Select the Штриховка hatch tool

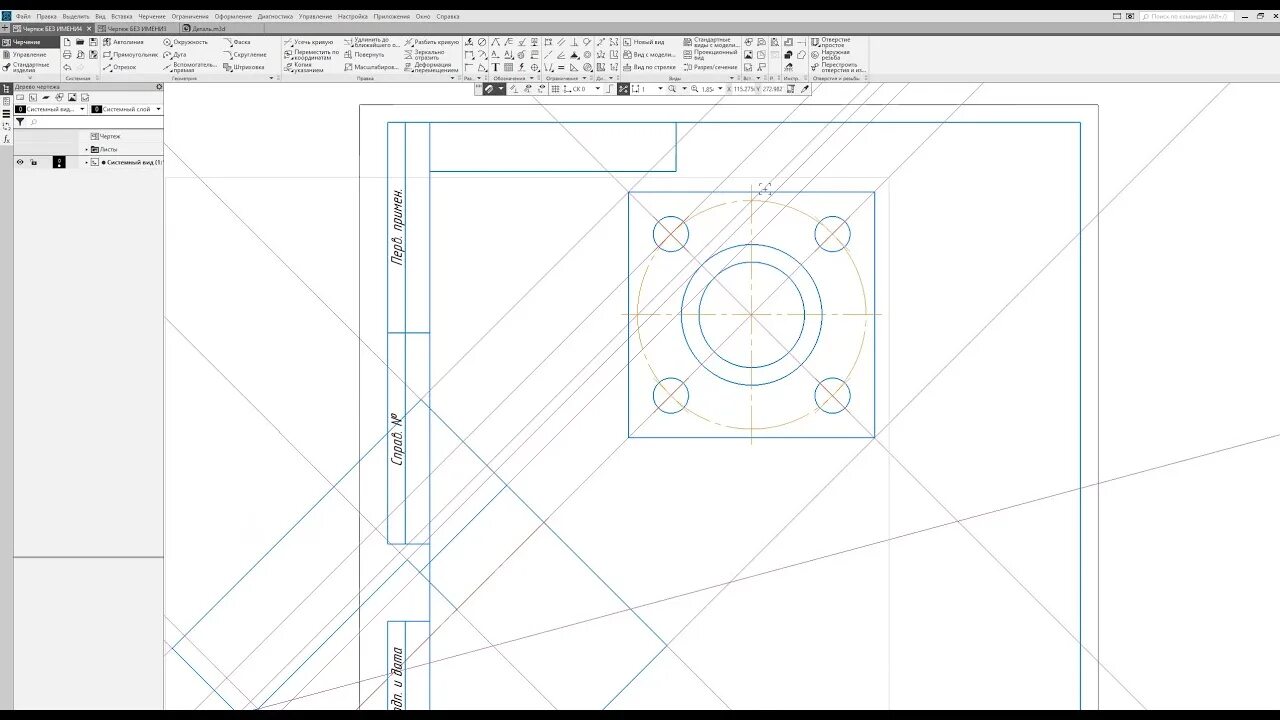(245, 67)
